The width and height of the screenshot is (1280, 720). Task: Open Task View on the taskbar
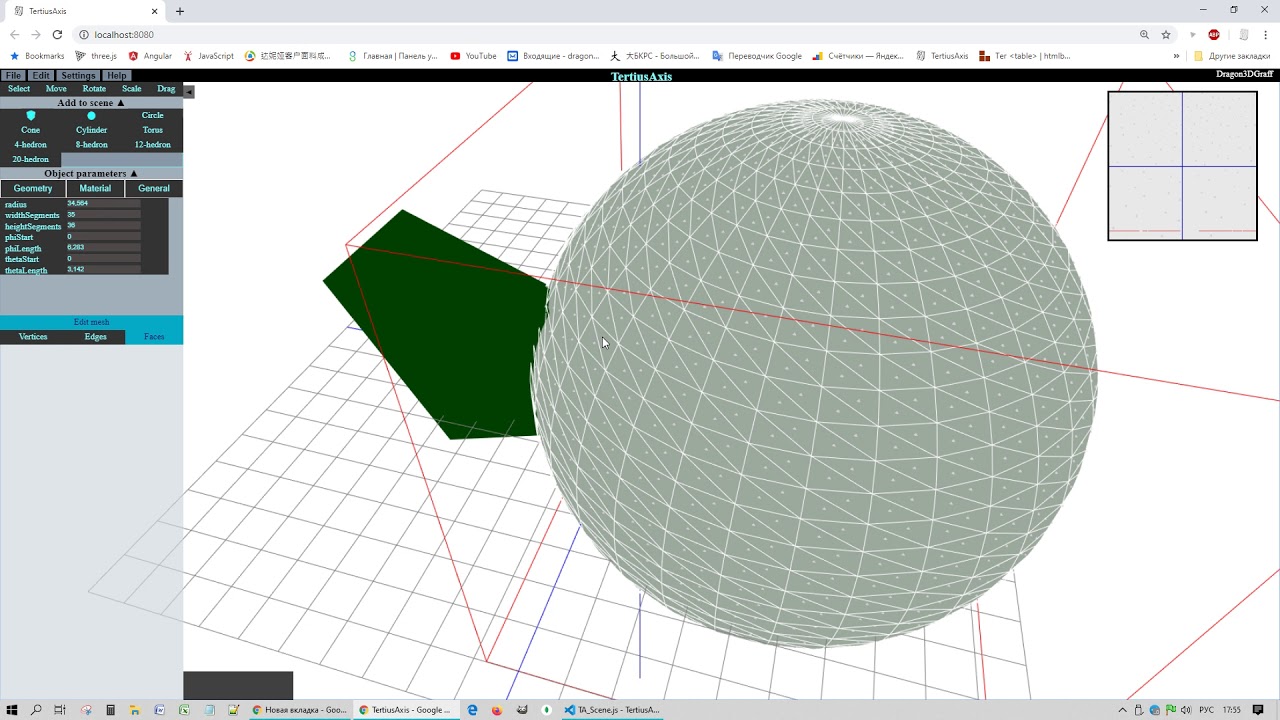click(x=60, y=710)
